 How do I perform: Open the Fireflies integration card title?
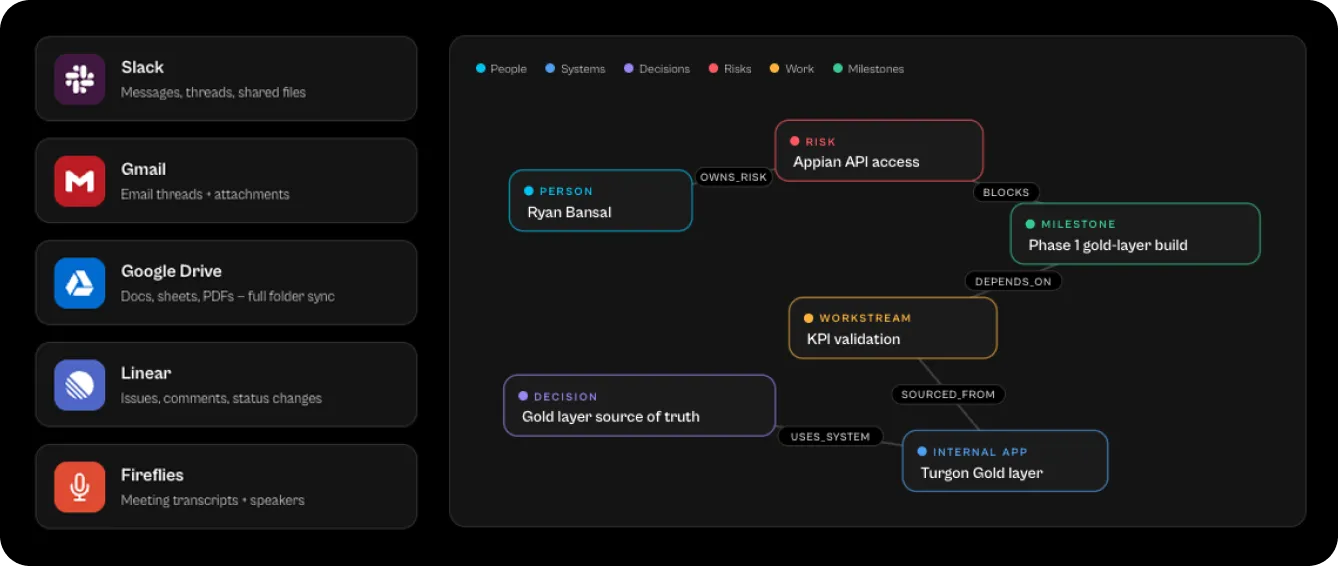(x=152, y=475)
